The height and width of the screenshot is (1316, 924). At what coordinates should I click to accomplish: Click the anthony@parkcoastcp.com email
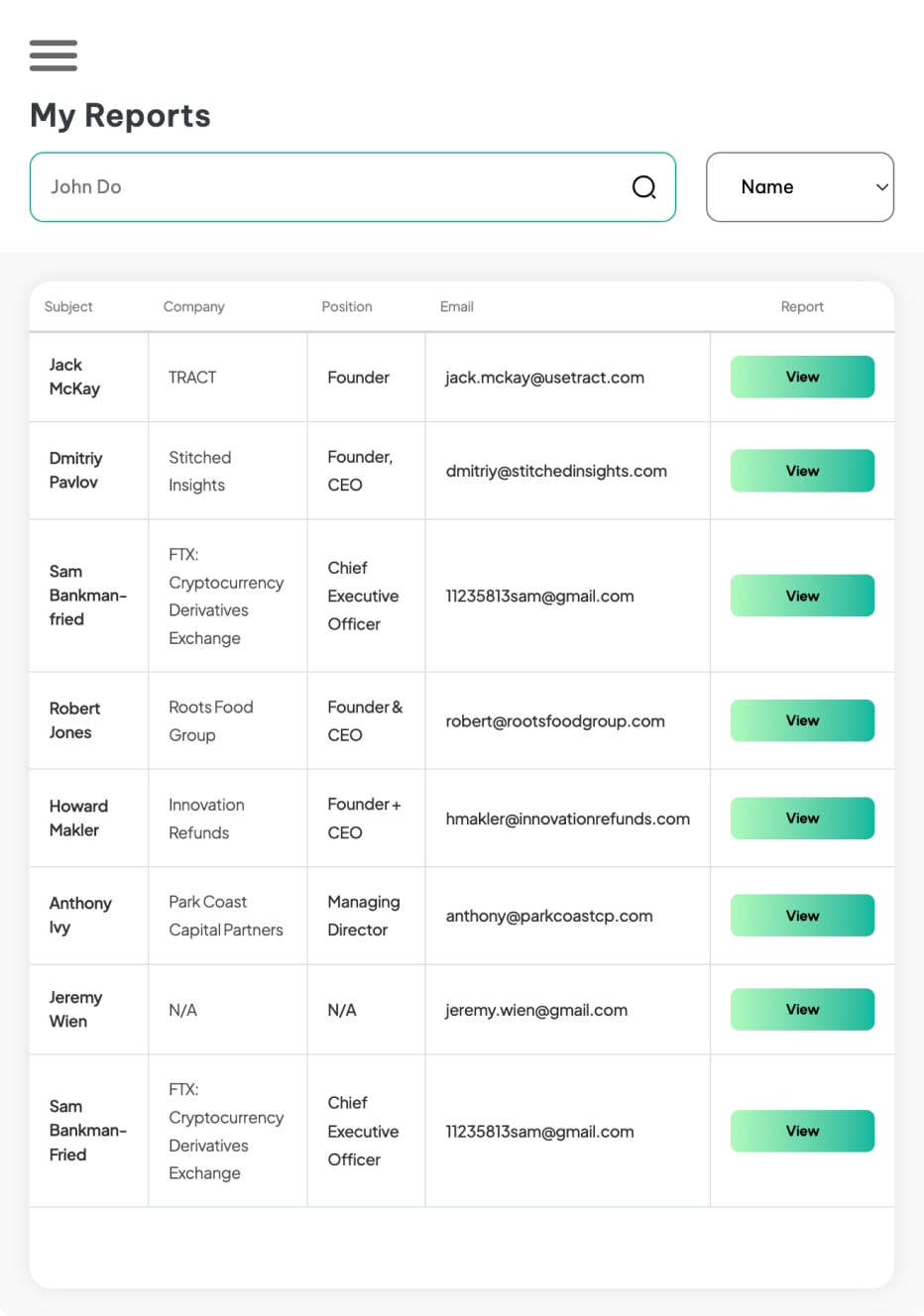pos(548,917)
